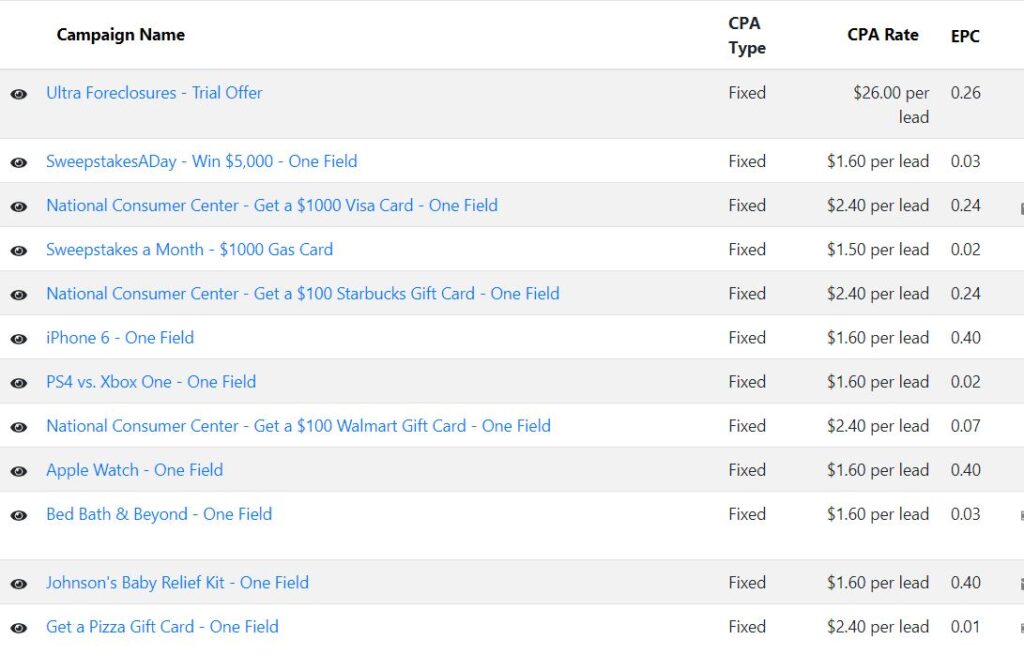The width and height of the screenshot is (1024, 655).
Task: Click eye icon for Johnson's Baby Relief Kit
Action: tap(19, 584)
